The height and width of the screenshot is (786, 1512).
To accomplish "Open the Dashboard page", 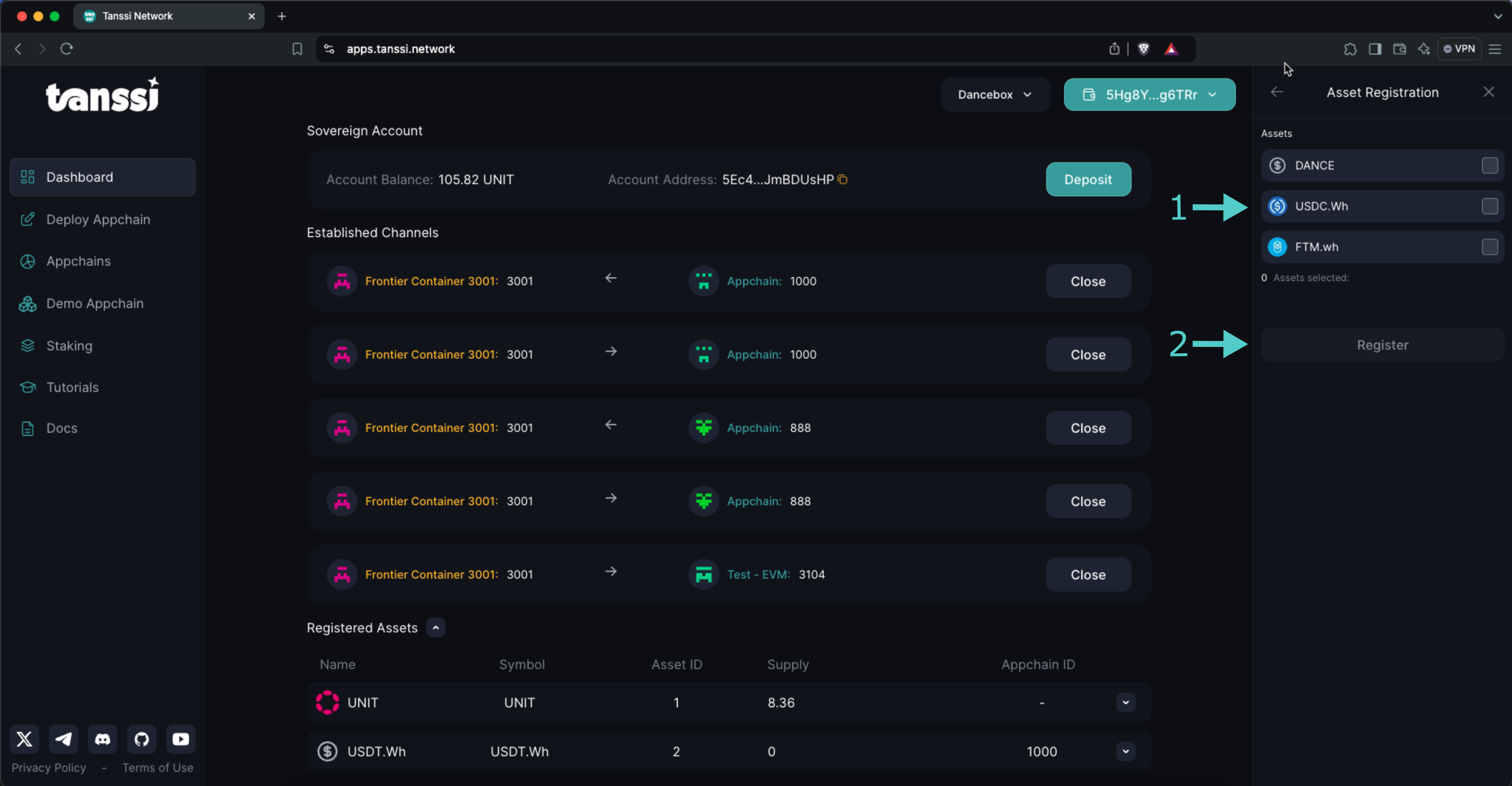I will pos(103,177).
